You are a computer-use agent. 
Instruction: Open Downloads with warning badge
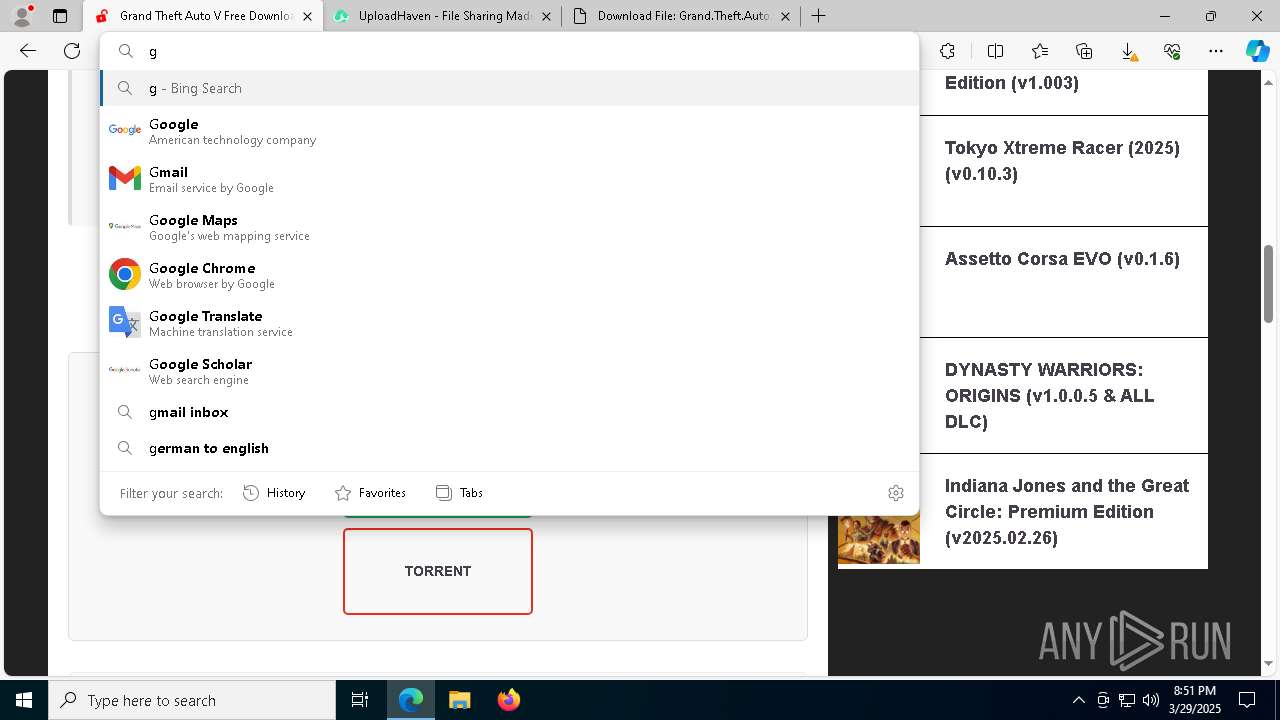pyautogui.click(x=1128, y=51)
